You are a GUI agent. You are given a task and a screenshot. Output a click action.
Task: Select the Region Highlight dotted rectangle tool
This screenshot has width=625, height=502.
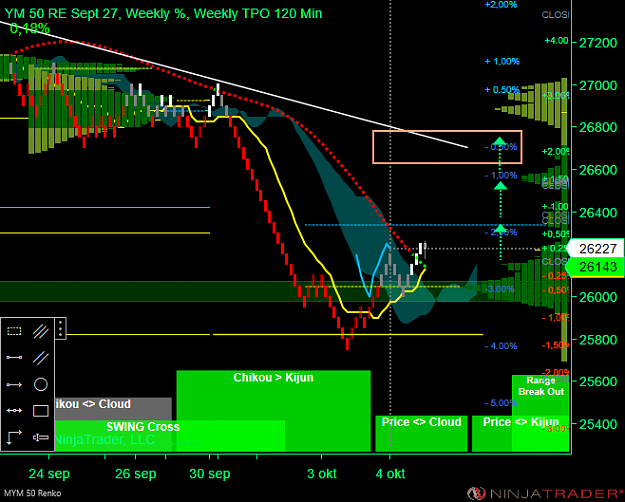[14, 331]
